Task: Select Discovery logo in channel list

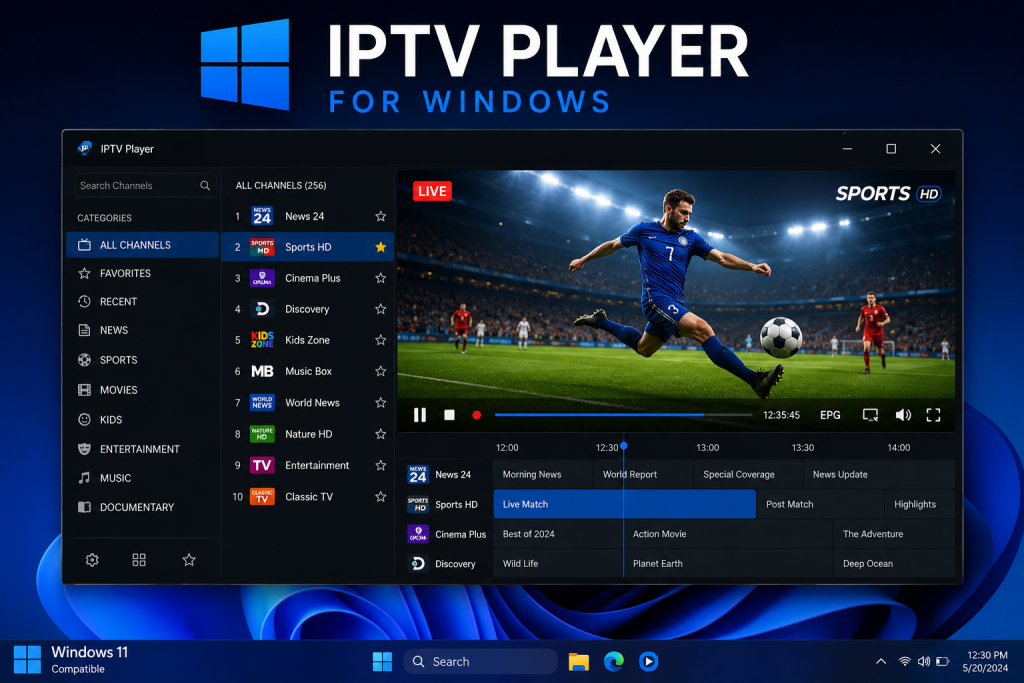Action: coord(262,309)
